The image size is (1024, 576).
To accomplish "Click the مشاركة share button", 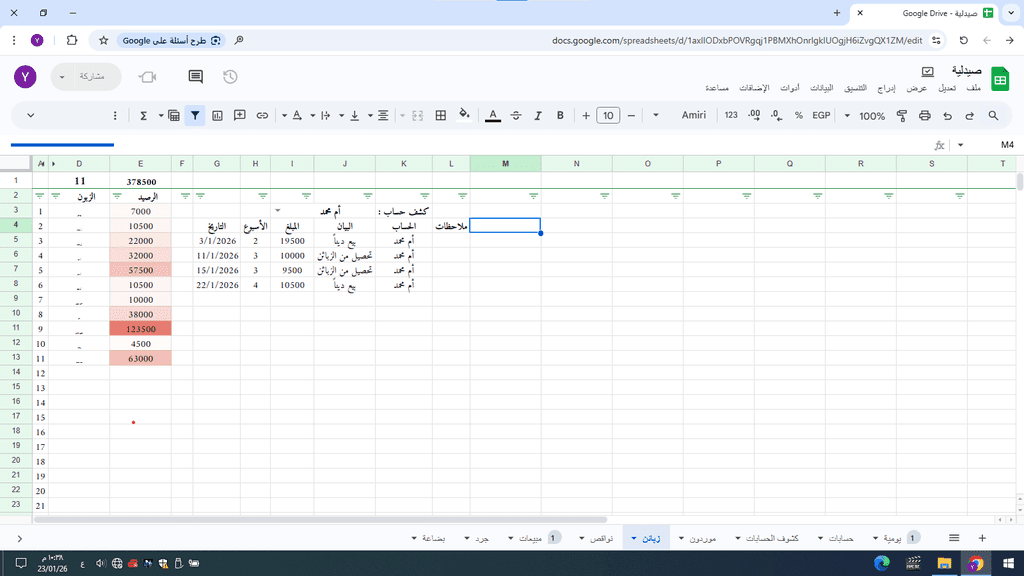I will click(x=92, y=77).
